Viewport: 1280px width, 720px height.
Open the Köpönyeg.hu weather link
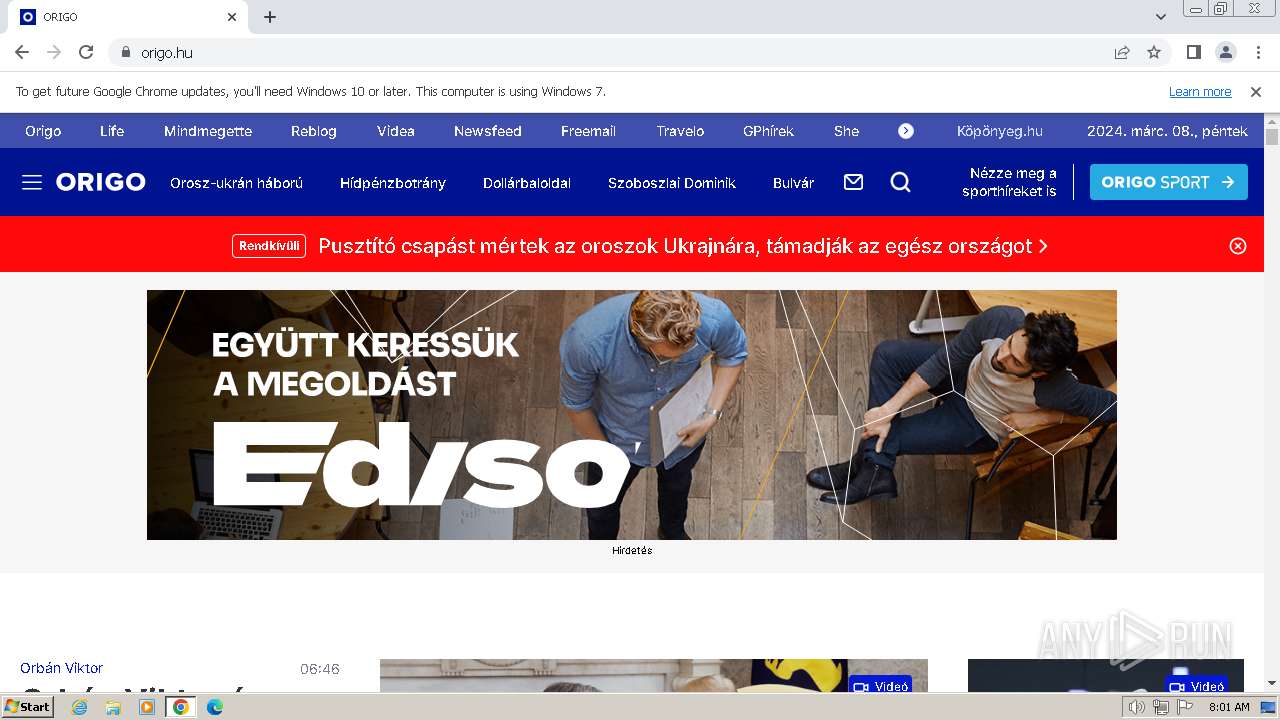1000,131
